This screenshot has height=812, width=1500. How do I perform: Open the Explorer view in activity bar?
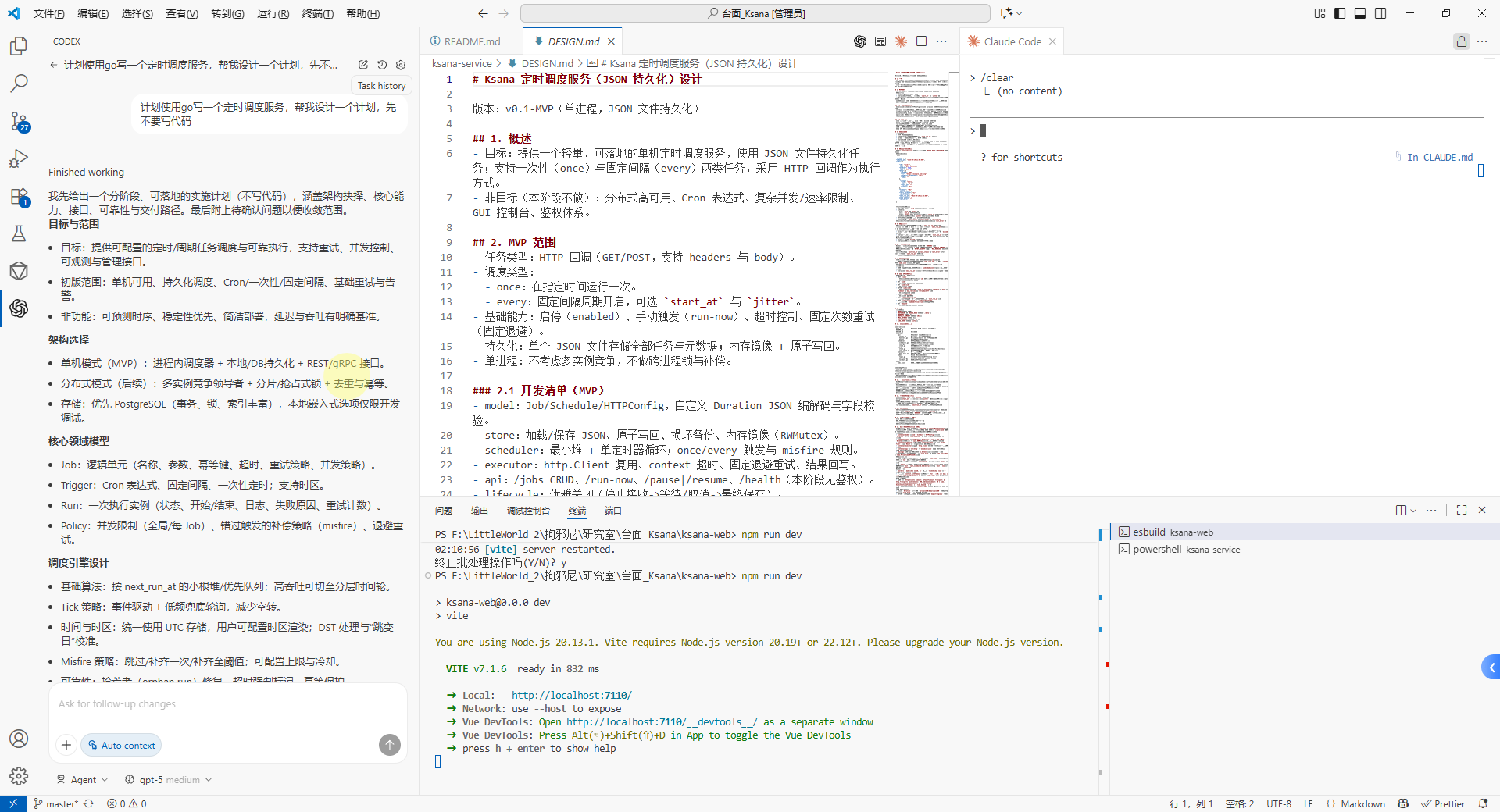19,46
